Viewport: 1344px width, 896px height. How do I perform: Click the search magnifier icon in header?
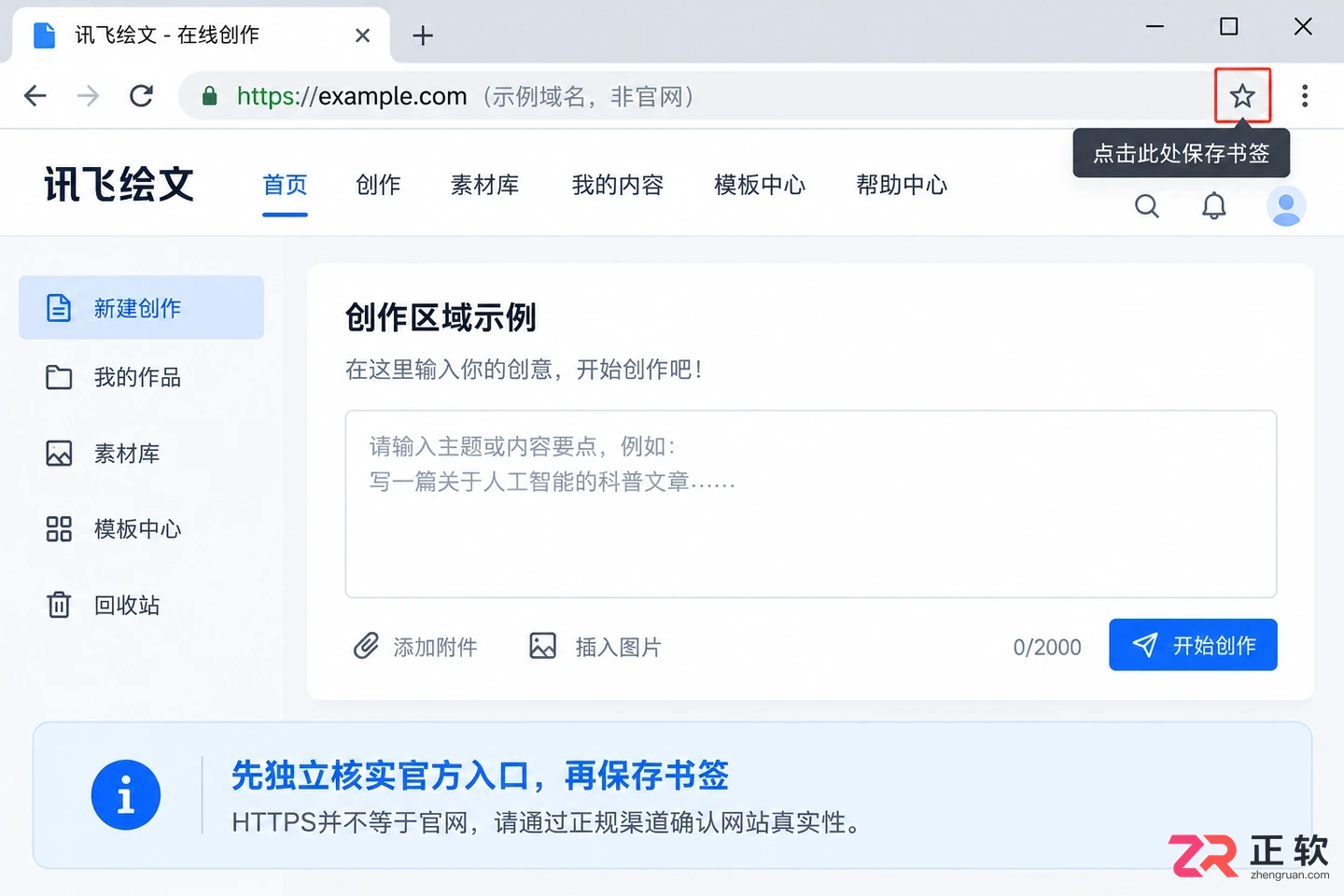tap(1147, 206)
